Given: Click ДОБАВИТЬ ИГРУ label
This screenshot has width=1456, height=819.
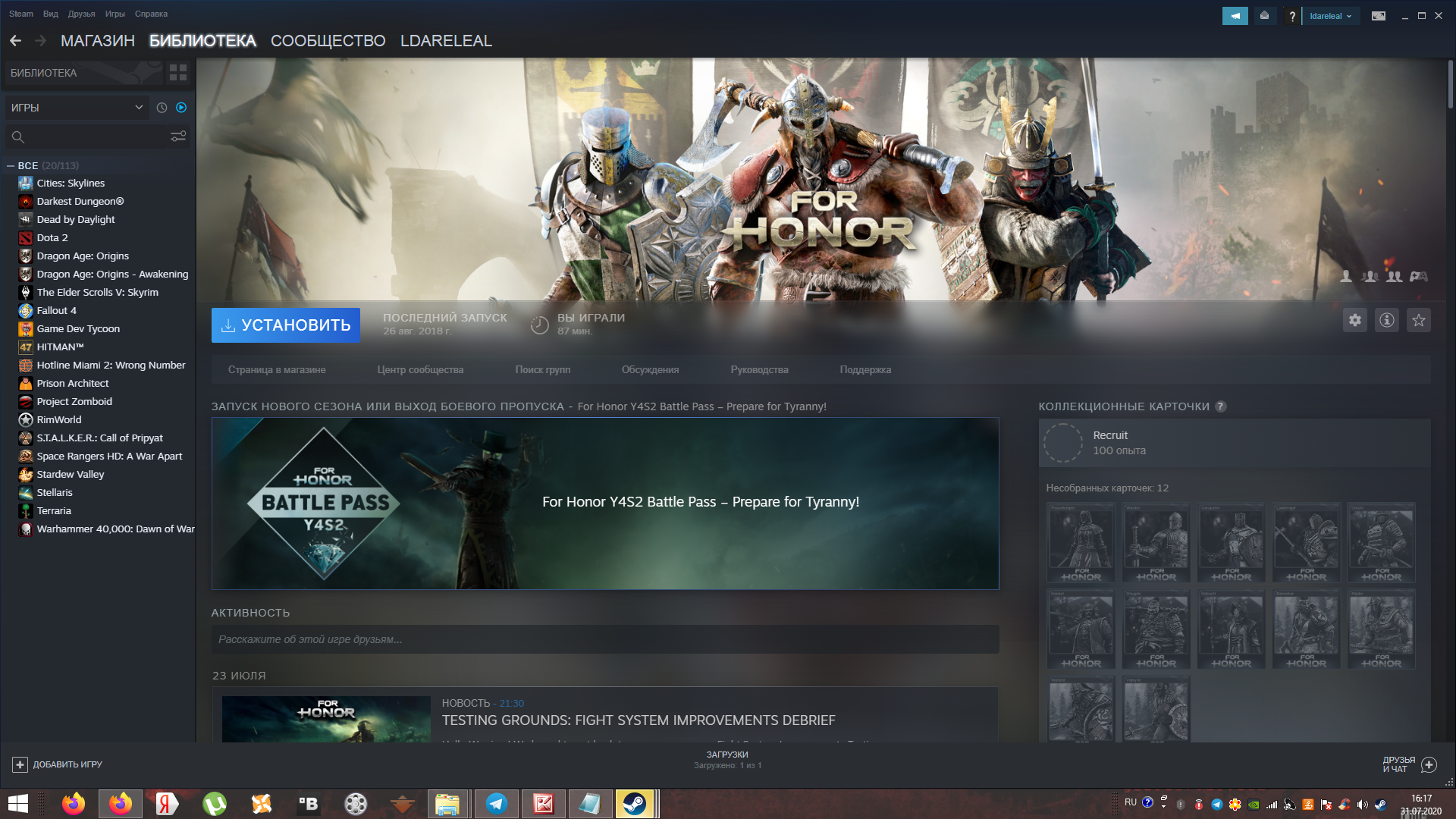Looking at the screenshot, I should (x=67, y=764).
